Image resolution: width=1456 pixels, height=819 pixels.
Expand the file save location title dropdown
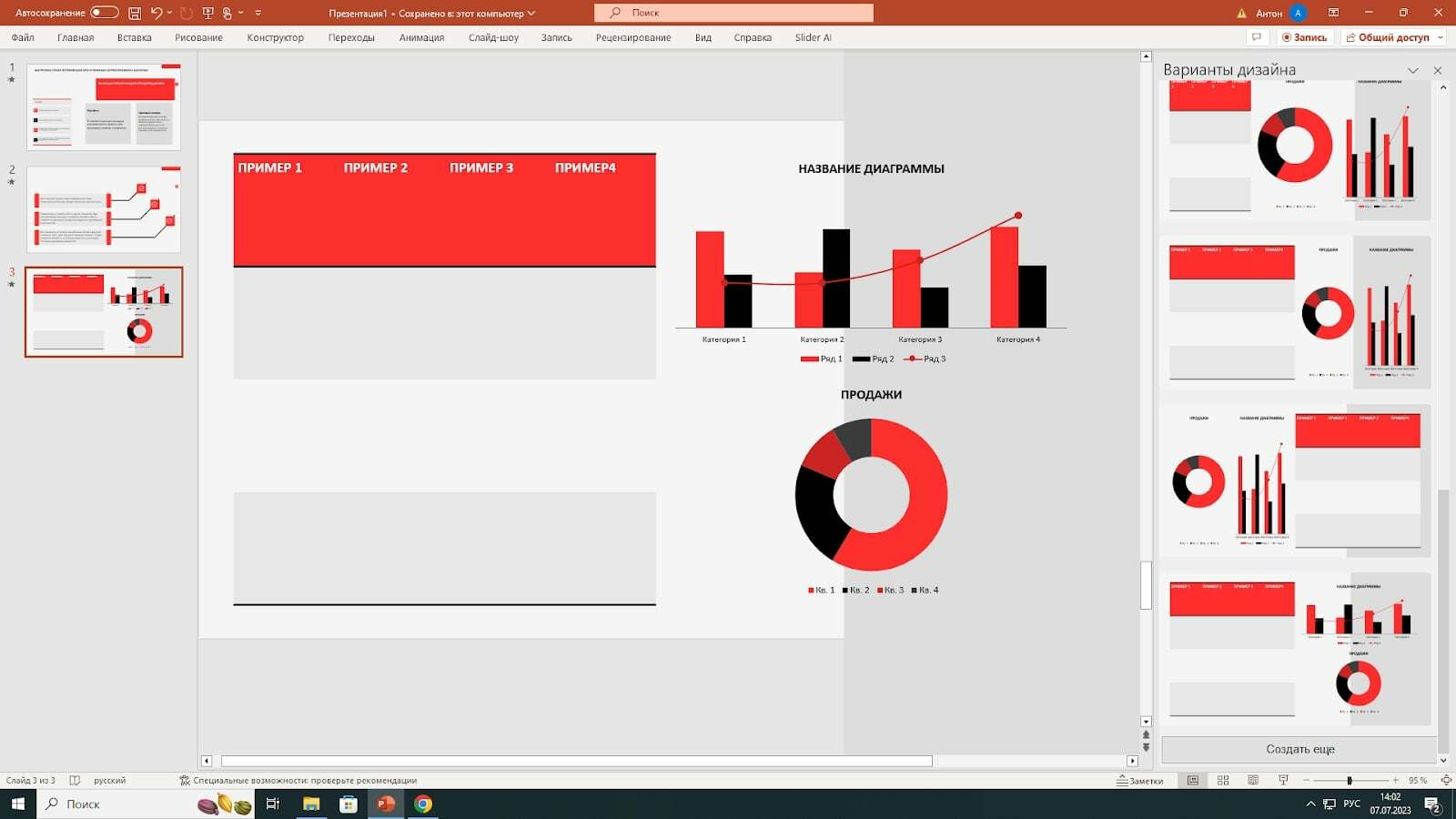(x=531, y=14)
